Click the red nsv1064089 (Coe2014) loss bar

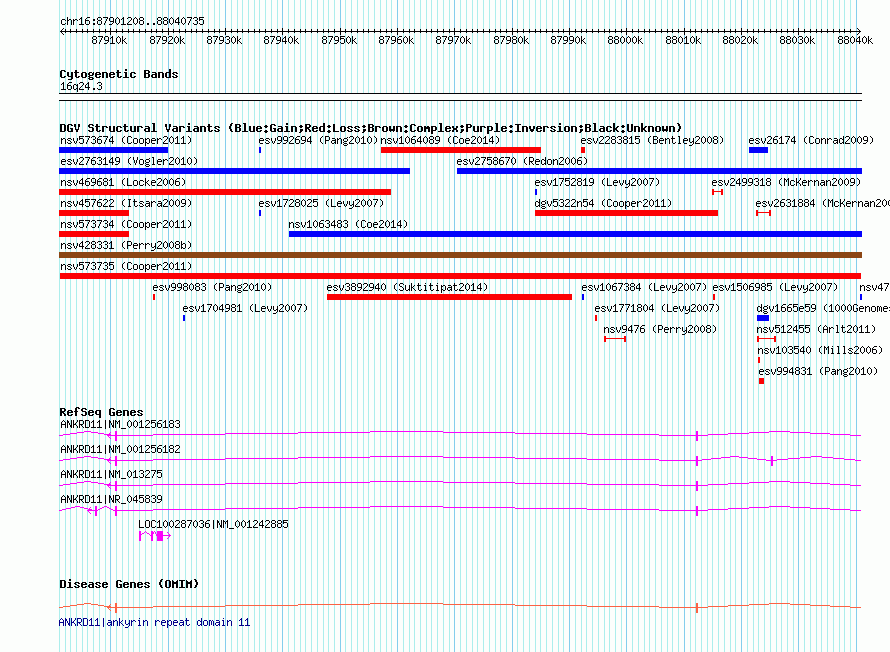pyautogui.click(x=461, y=150)
